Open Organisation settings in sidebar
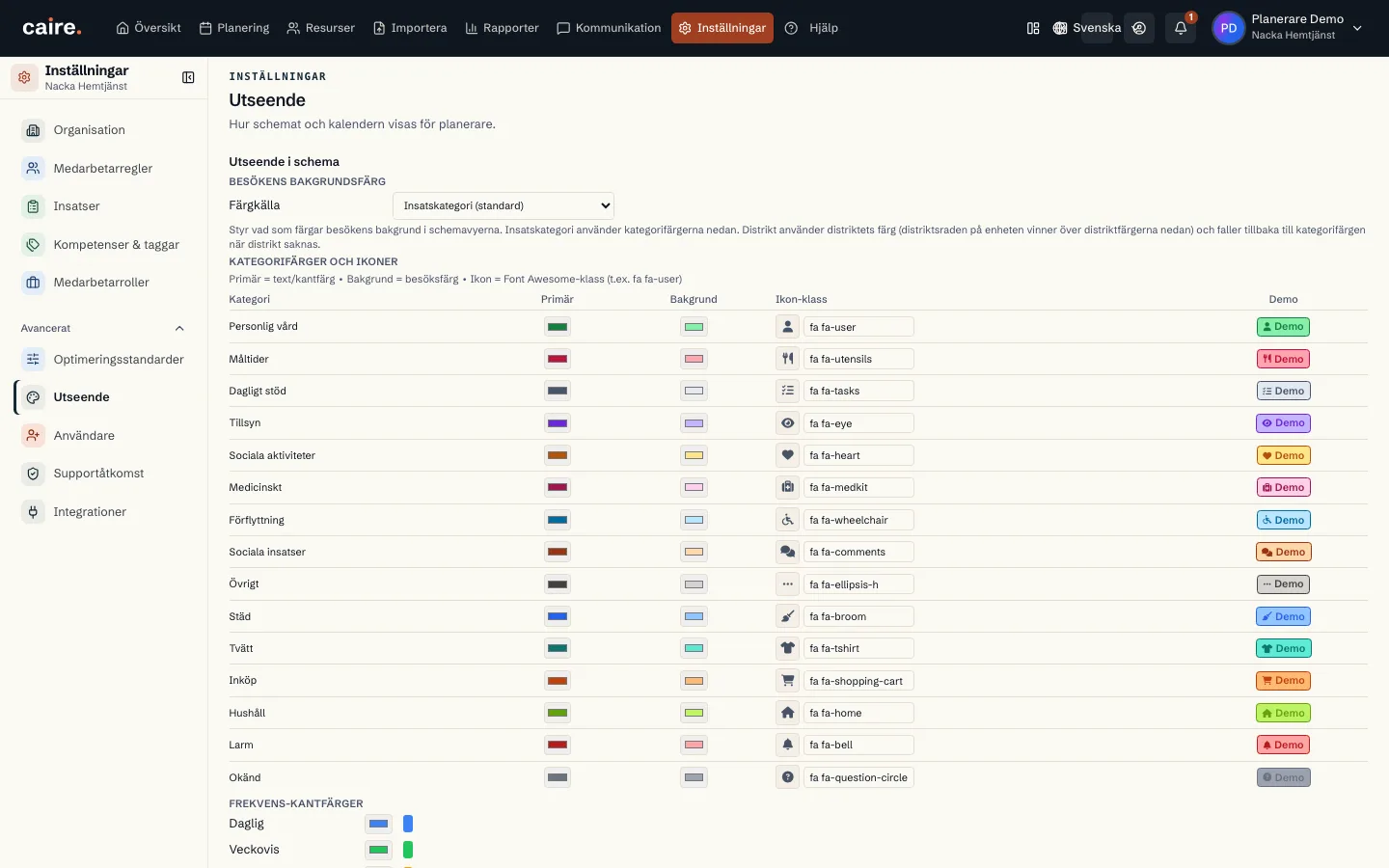1389x868 pixels. tap(104, 130)
